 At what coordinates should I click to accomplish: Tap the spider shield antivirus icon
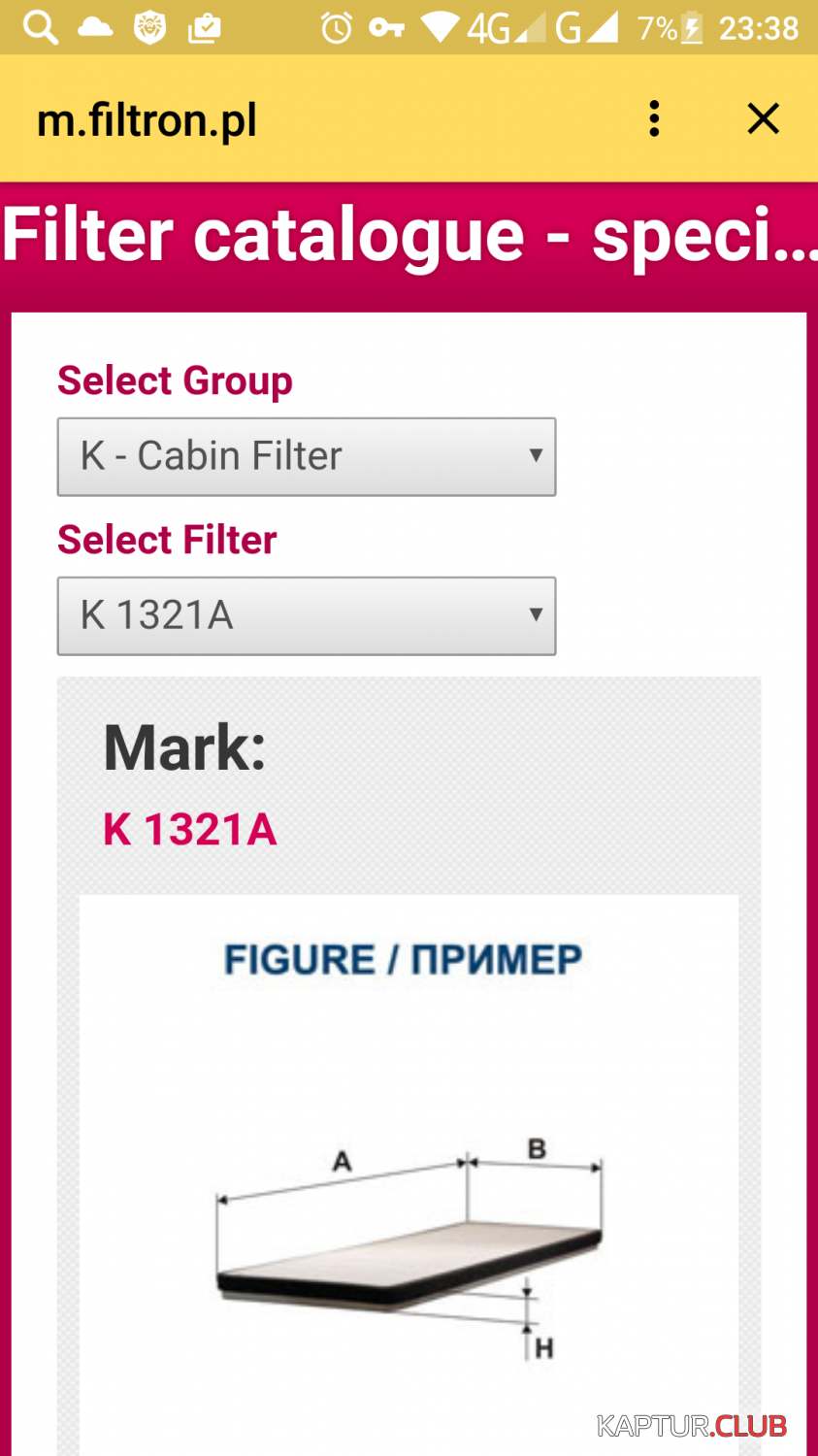tap(149, 27)
